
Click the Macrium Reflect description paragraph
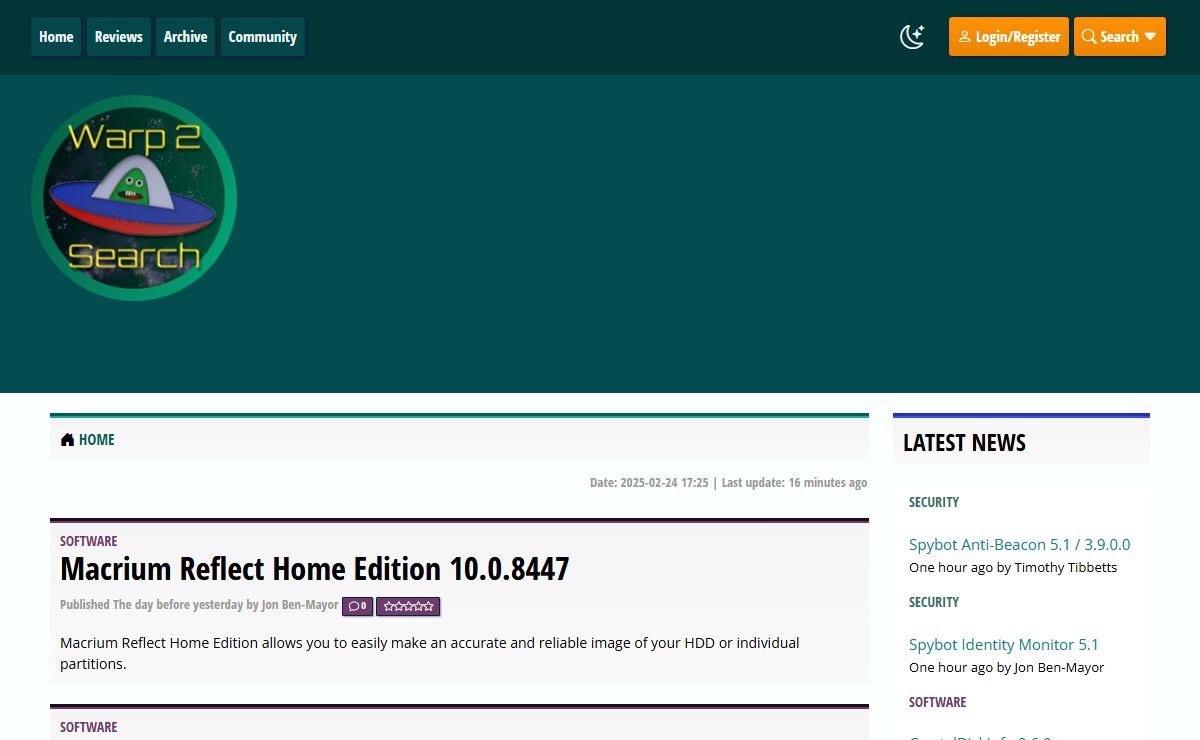(x=430, y=653)
